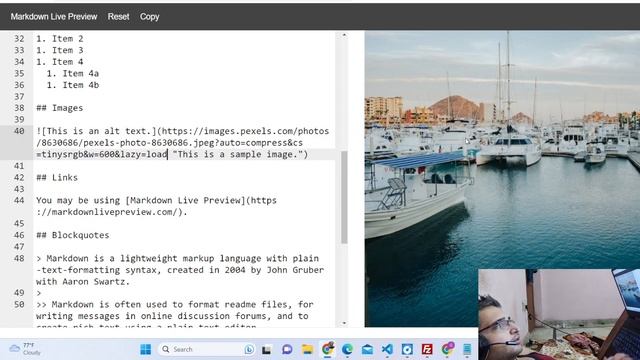Click line number 32 in gutter
This screenshot has width=640, height=360.
(x=19, y=39)
